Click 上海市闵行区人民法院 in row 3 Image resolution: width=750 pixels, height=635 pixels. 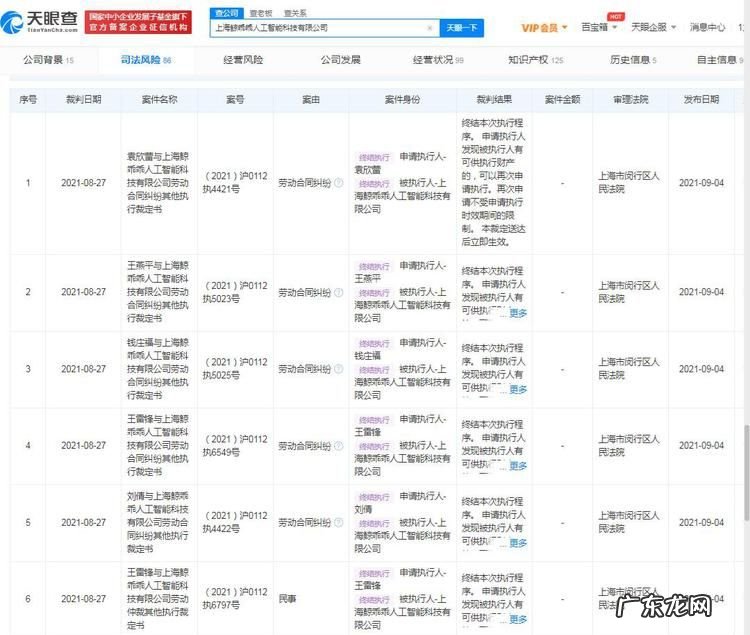point(629,369)
